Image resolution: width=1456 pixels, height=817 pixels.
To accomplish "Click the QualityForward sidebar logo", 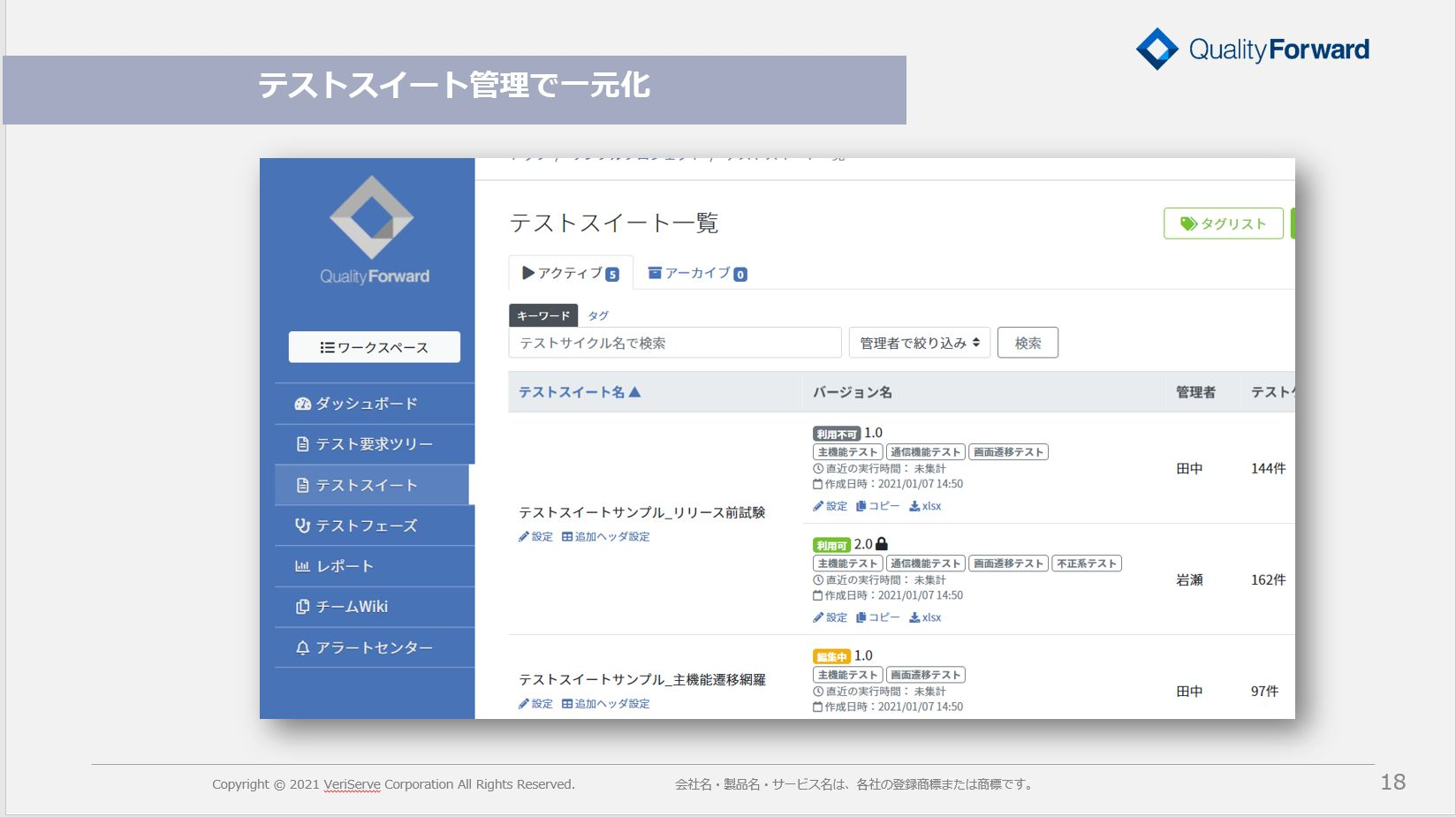I will pyautogui.click(x=373, y=230).
